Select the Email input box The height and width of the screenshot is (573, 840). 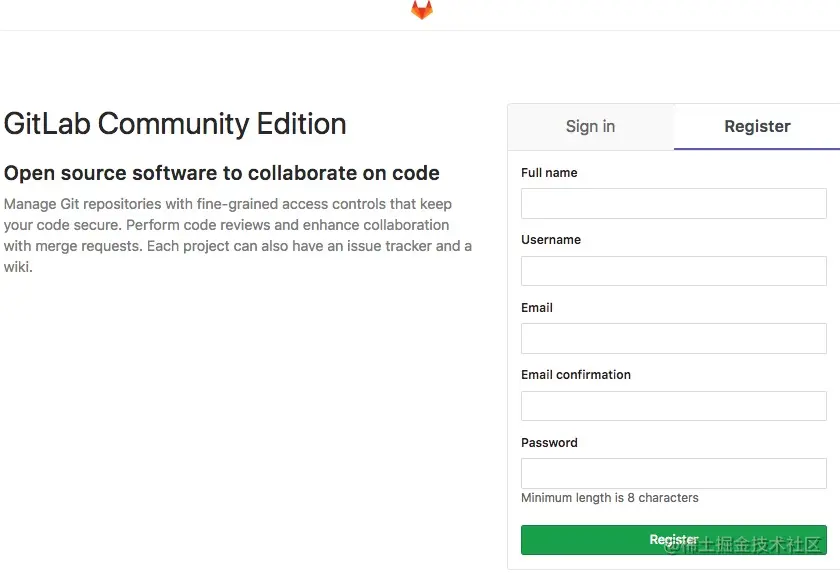pyautogui.click(x=673, y=338)
